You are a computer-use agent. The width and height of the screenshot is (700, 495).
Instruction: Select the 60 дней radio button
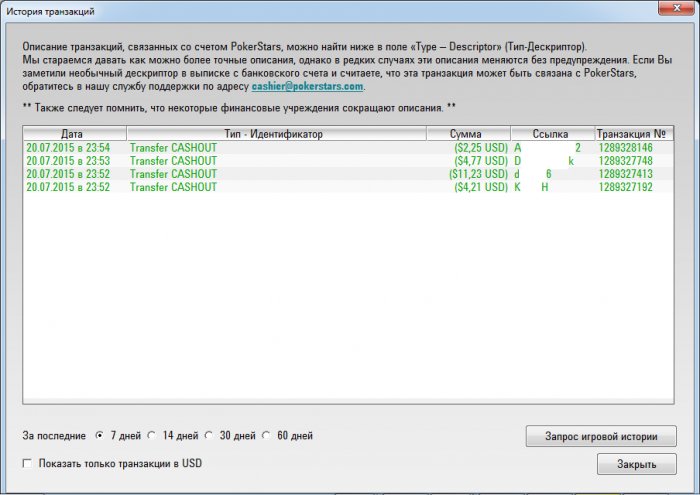point(266,435)
